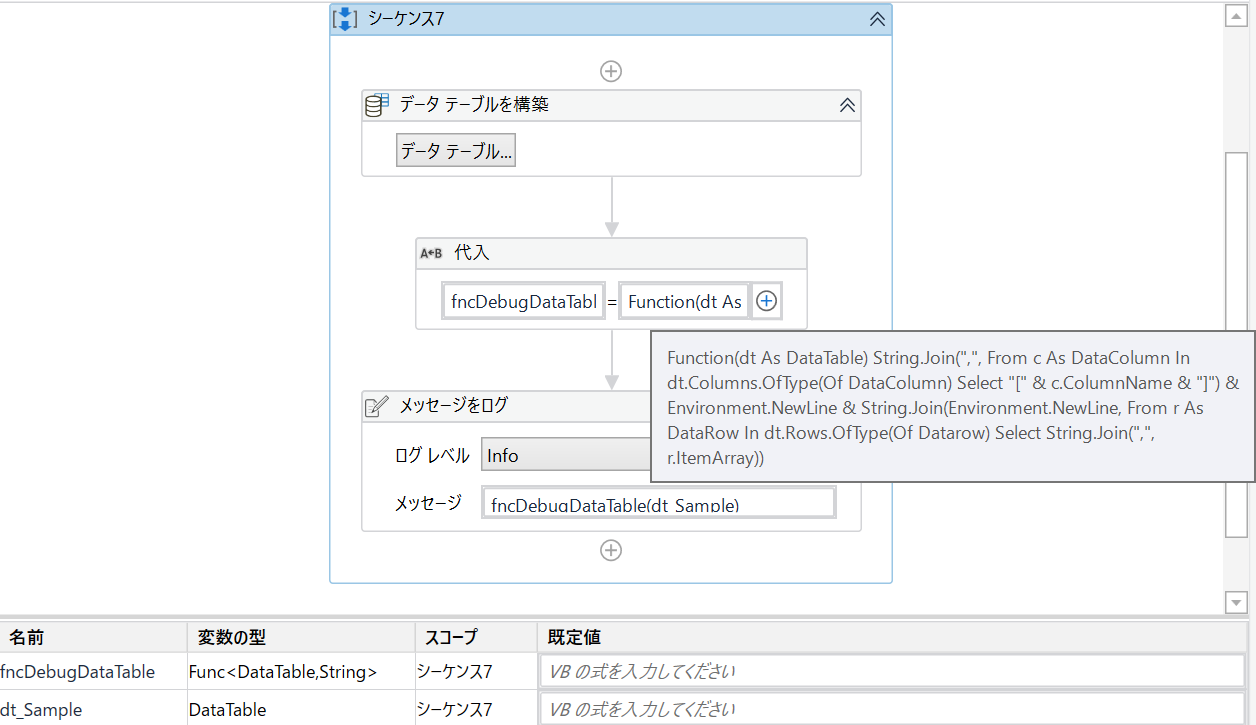Click the データ テーブルを構築 activity icon
The height and width of the screenshot is (725, 1256).
point(378,104)
